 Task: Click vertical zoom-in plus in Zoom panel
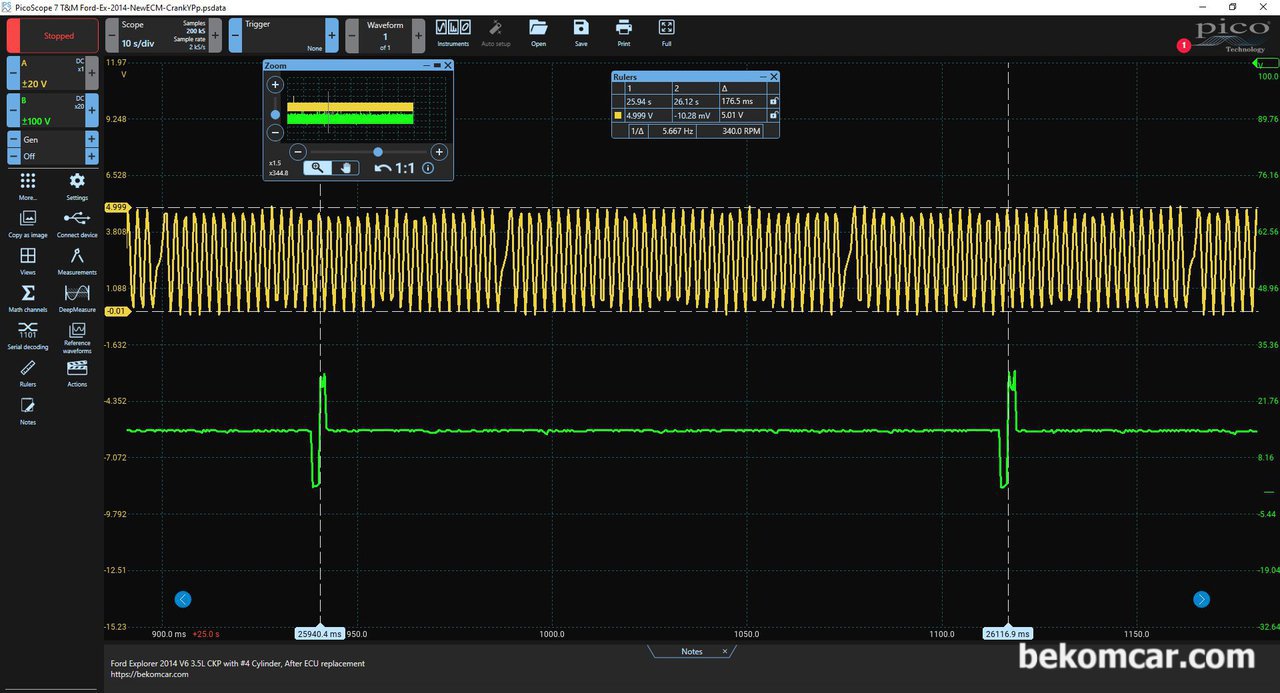[275, 85]
